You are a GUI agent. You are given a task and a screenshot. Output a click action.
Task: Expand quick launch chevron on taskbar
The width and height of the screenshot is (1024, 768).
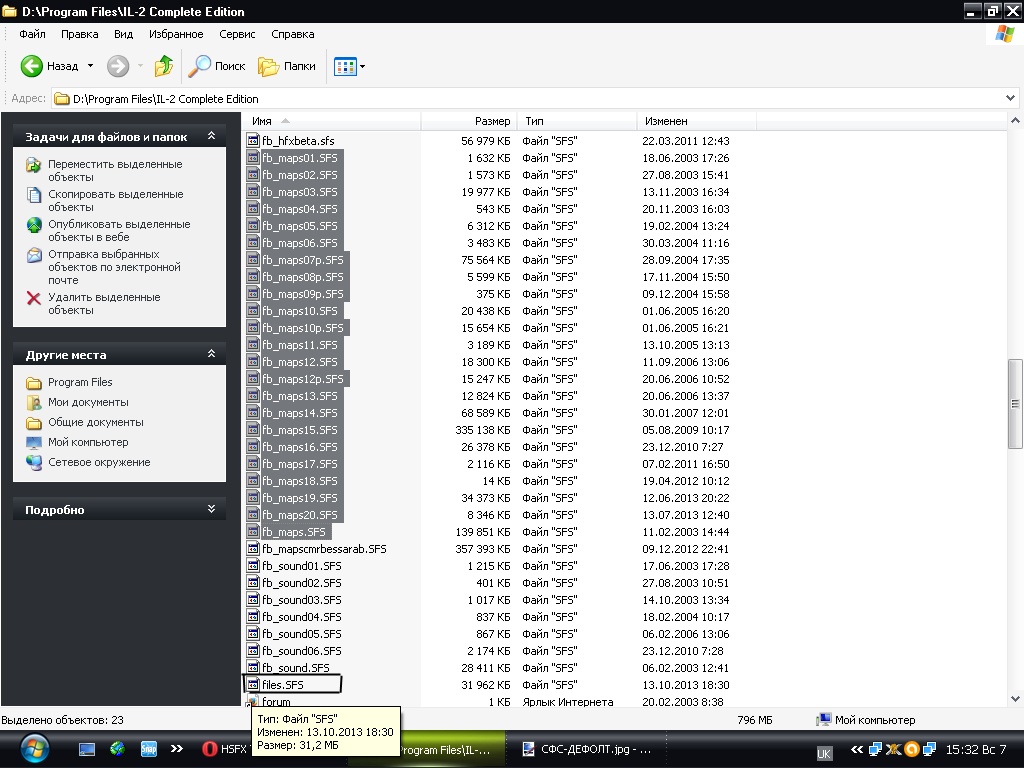[x=177, y=749]
